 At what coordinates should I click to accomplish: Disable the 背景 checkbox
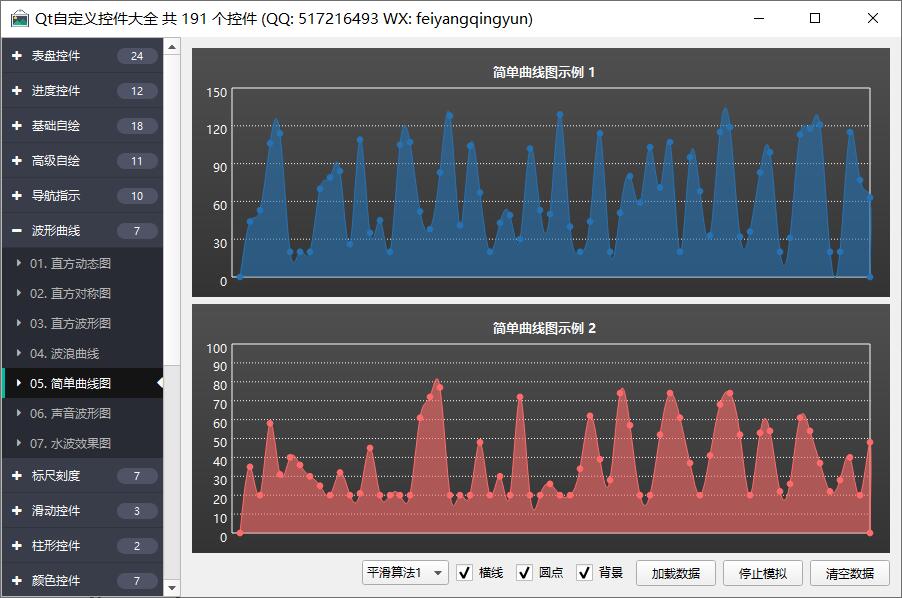point(585,573)
